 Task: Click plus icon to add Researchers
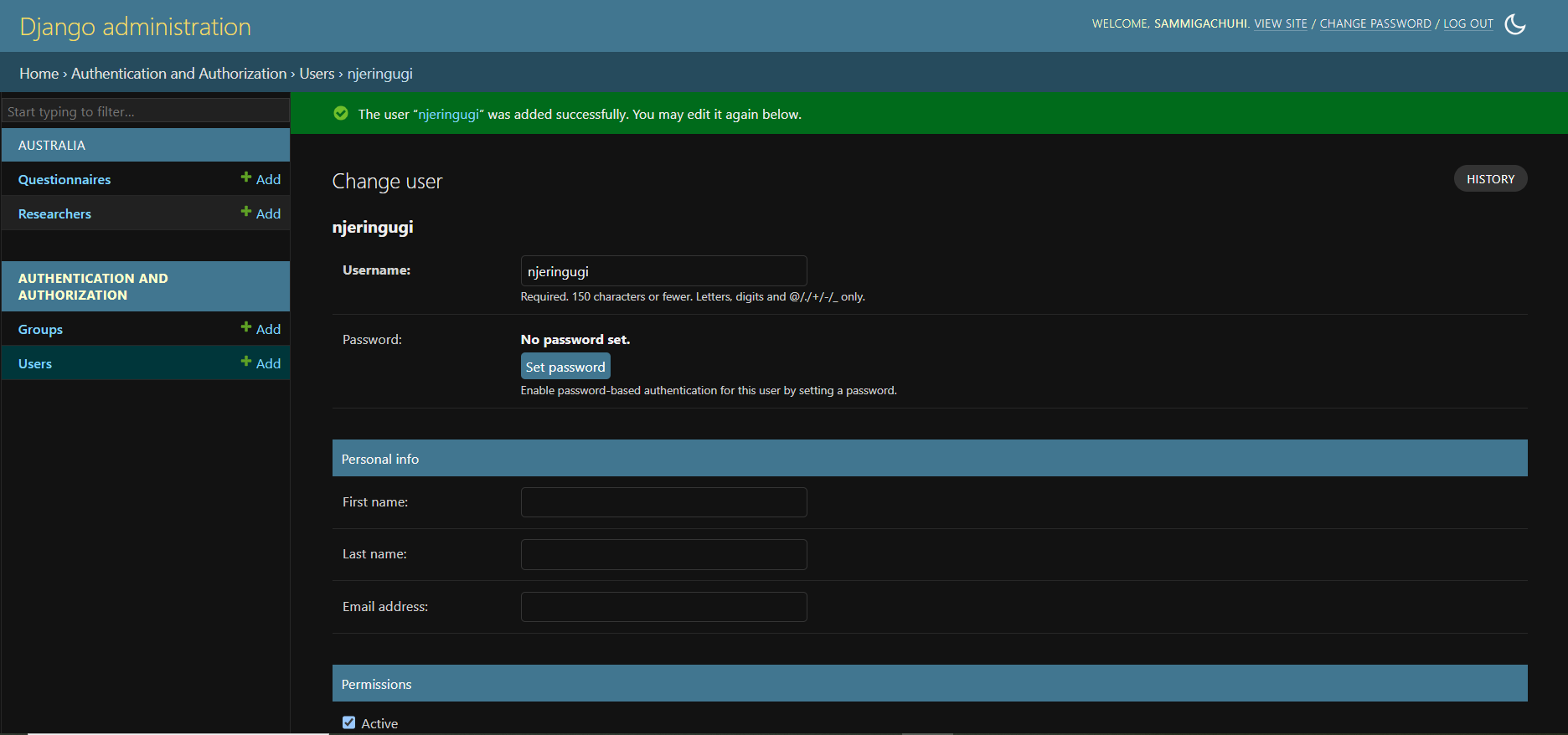coord(246,212)
